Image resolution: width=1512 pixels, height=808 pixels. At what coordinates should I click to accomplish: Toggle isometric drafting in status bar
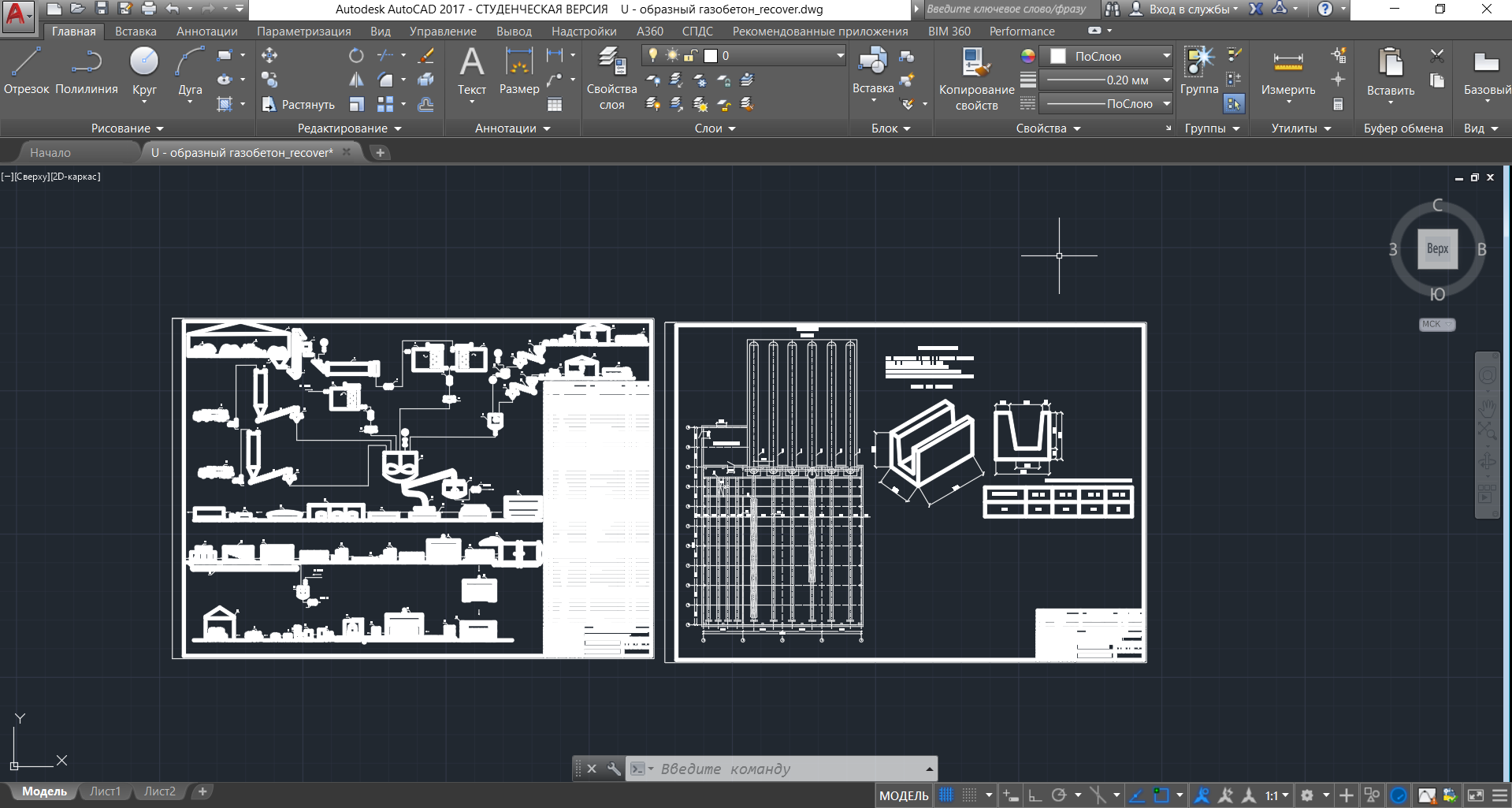click(x=1098, y=795)
